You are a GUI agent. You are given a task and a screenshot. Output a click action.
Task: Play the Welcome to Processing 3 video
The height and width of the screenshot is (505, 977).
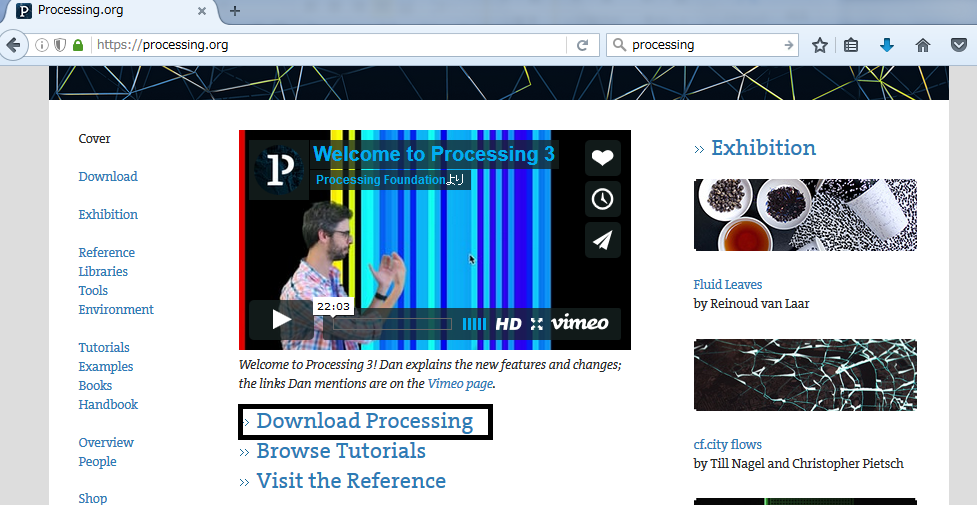281,320
